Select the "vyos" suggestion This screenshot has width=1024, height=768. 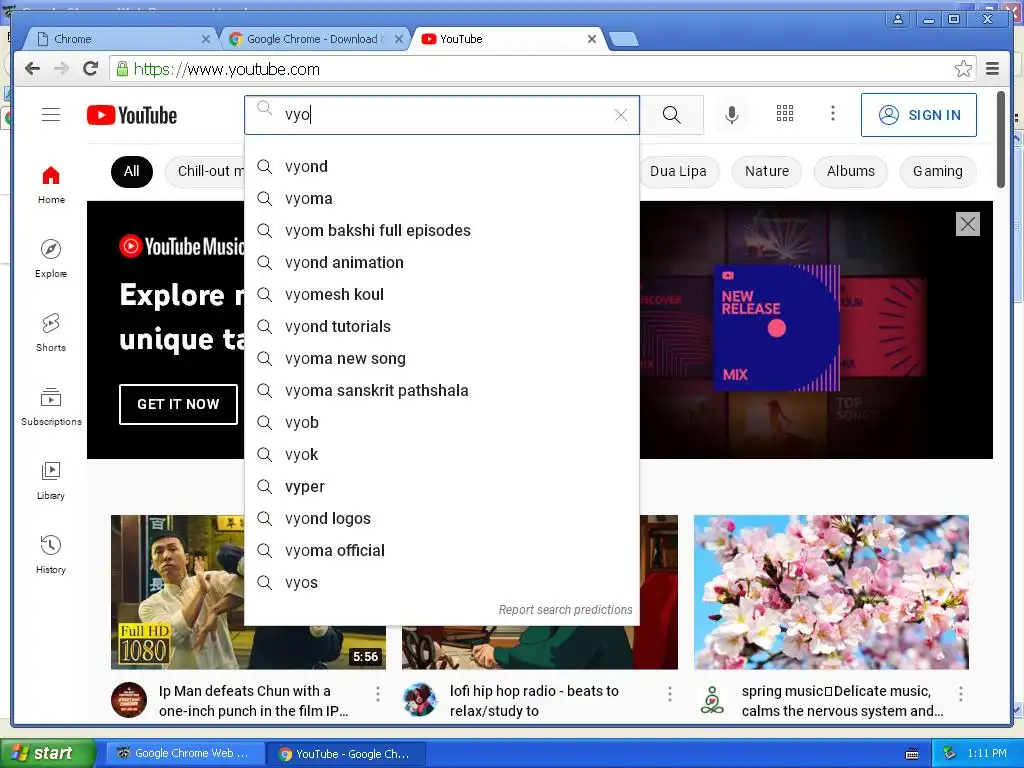[x=441, y=583]
